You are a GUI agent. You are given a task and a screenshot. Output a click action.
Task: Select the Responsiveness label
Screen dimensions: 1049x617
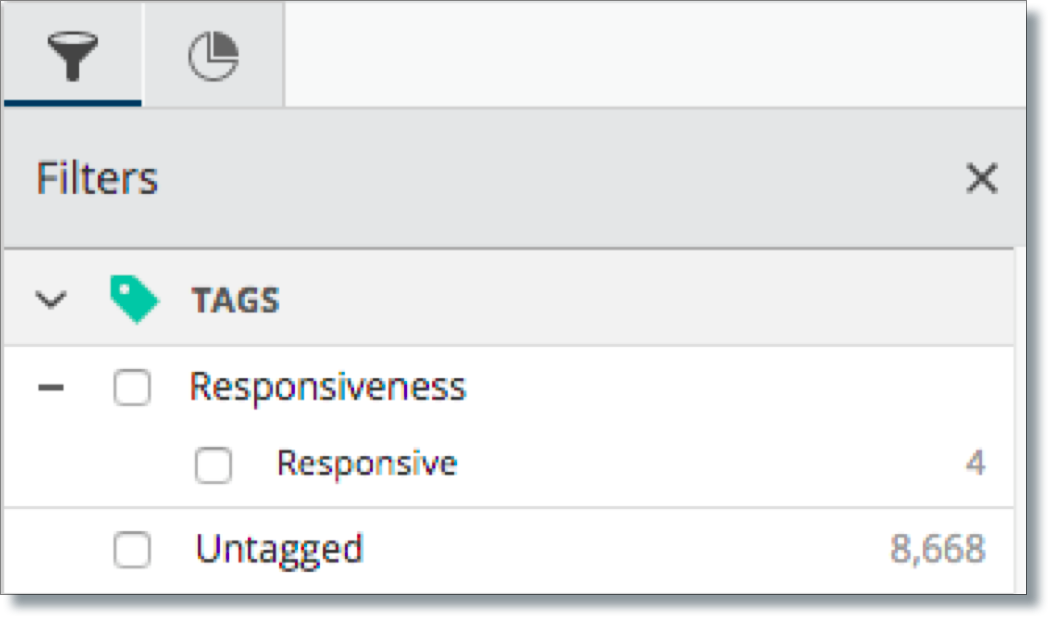click(327, 387)
